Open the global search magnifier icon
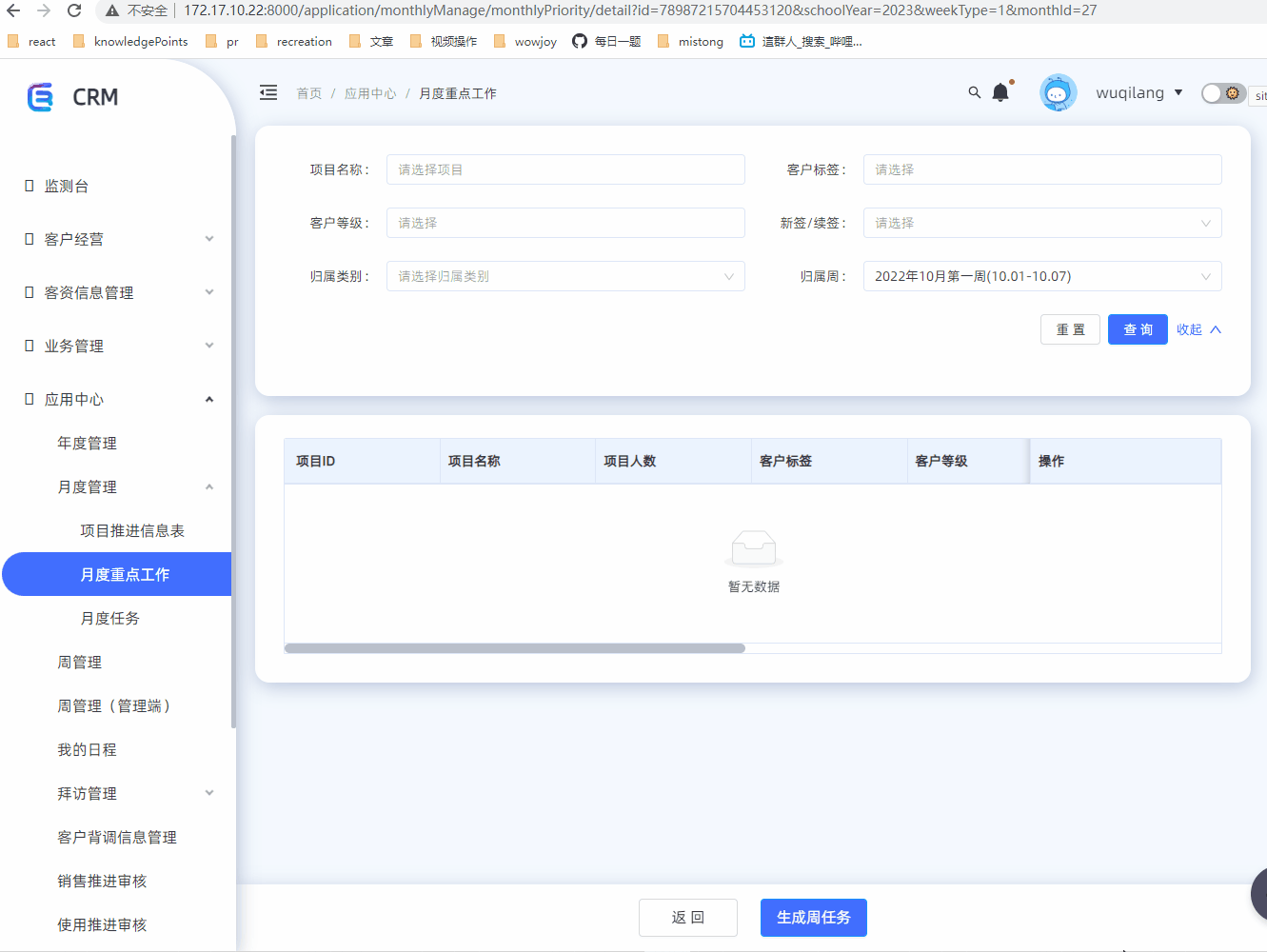The width and height of the screenshot is (1267, 952). click(x=974, y=92)
